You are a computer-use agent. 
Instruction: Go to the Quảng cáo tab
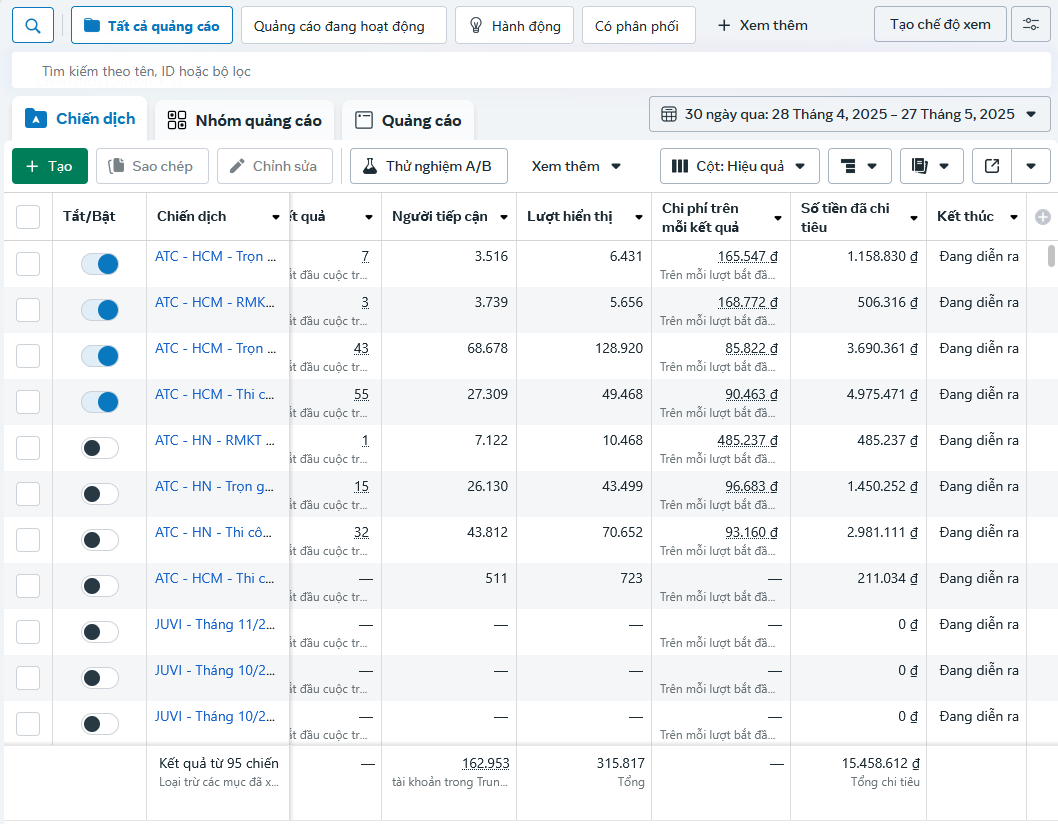[x=408, y=121]
